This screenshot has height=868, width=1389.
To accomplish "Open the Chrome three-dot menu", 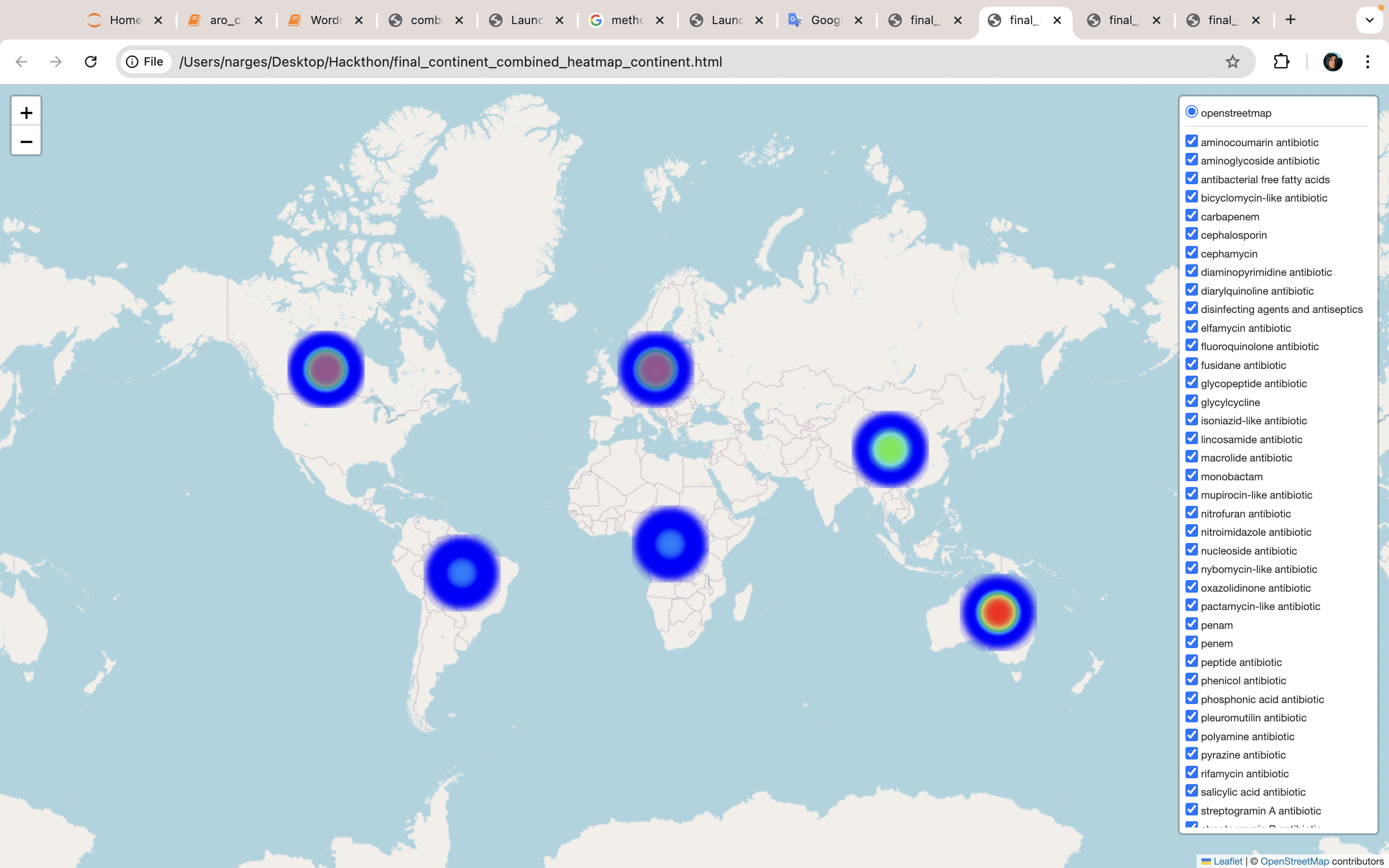I will 1368,61.
